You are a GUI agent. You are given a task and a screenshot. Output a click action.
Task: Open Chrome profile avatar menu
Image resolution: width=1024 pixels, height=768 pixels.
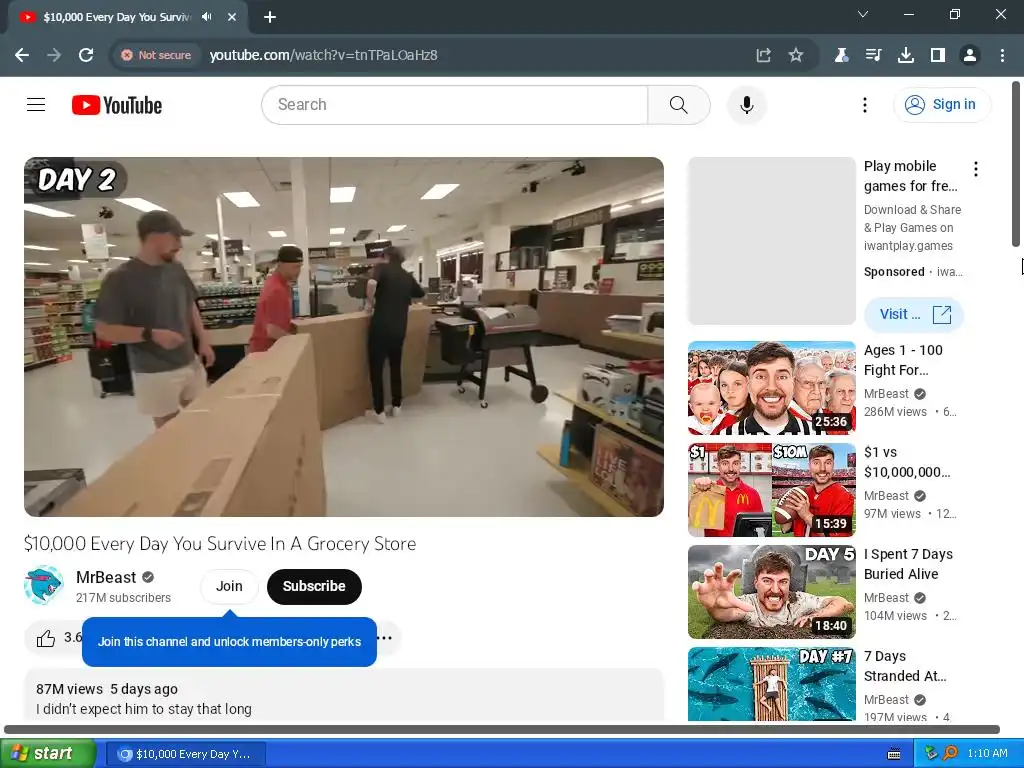970,55
